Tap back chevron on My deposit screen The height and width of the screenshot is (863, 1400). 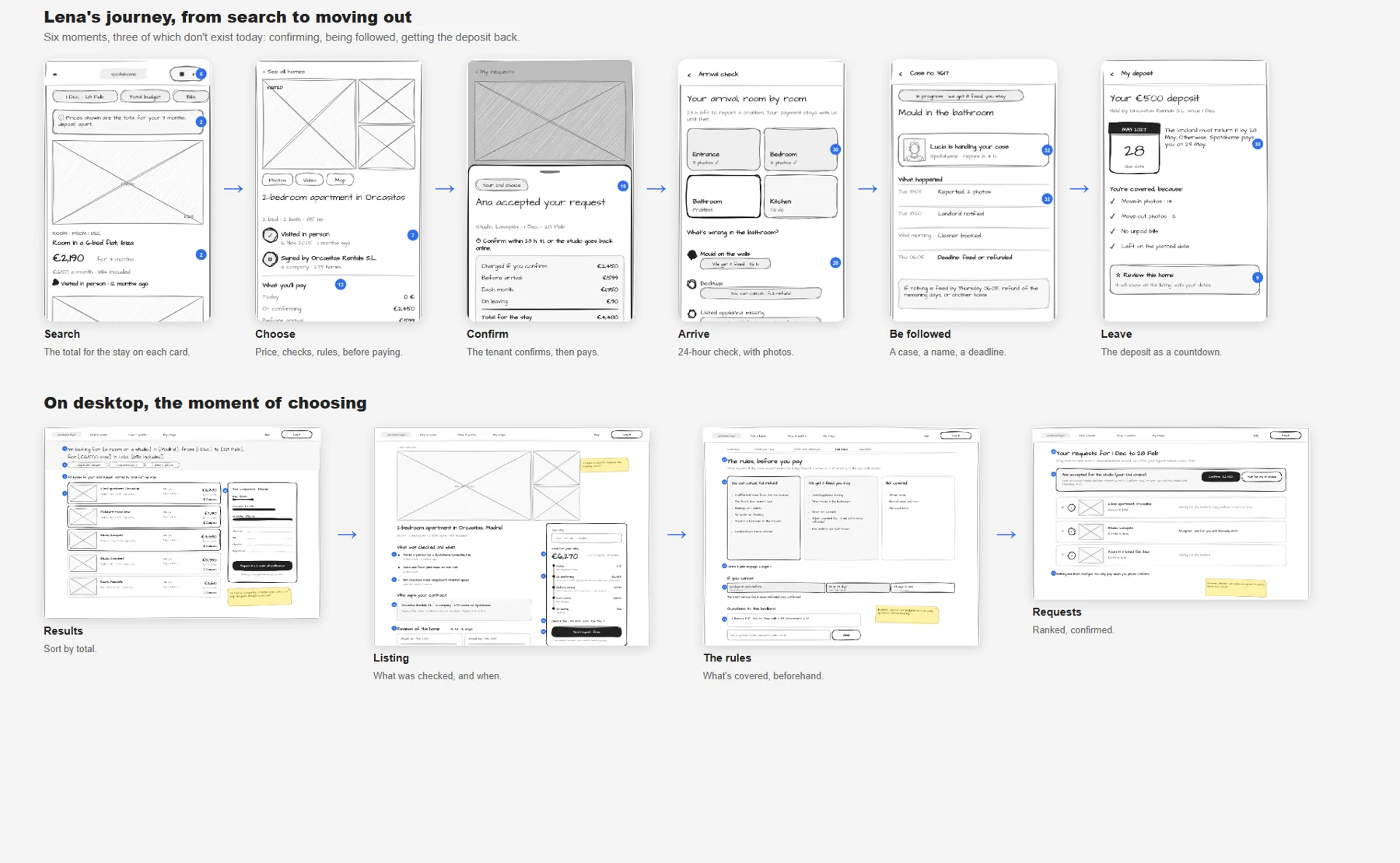click(1112, 74)
